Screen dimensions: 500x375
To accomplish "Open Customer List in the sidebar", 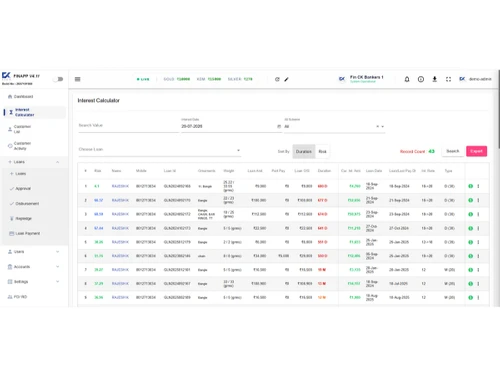I will [19, 129].
